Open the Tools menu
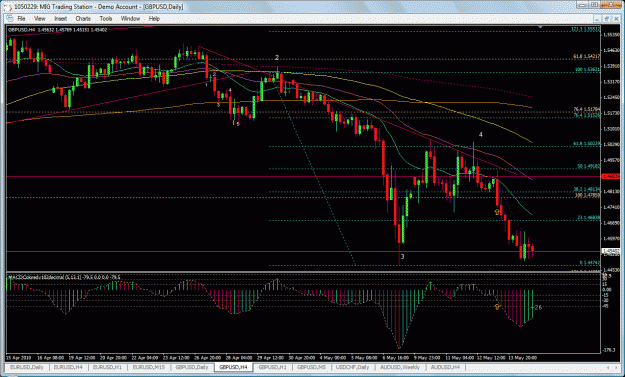The width and height of the screenshot is (625, 377). click(106, 19)
